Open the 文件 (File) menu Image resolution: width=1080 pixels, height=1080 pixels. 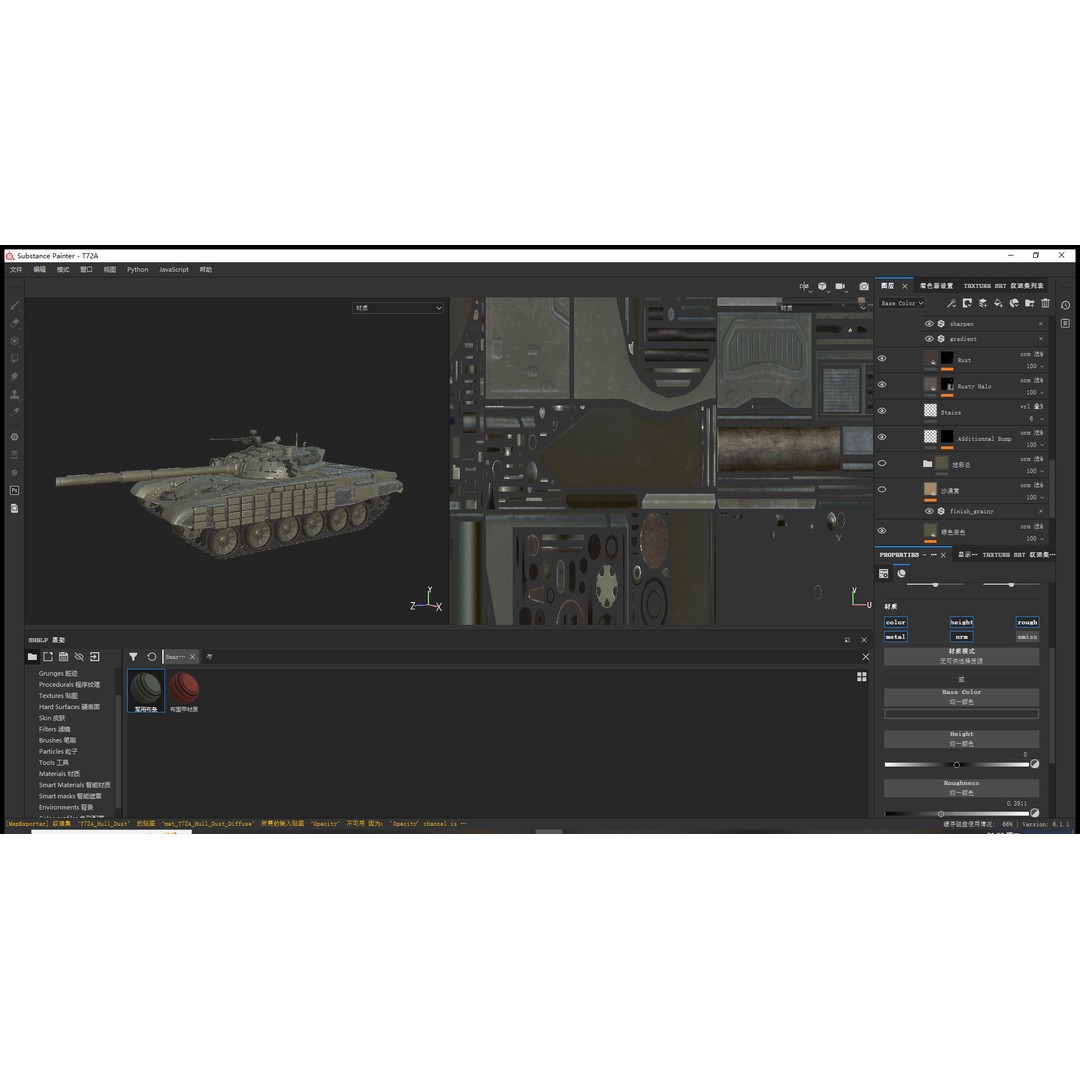point(17,270)
